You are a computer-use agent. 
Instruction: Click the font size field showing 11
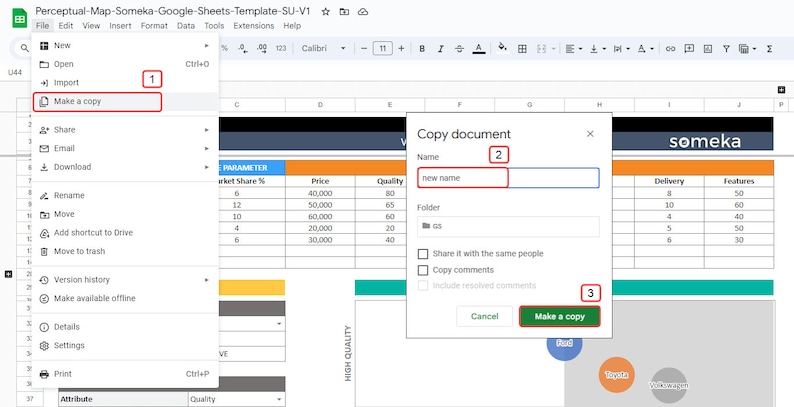click(x=383, y=49)
